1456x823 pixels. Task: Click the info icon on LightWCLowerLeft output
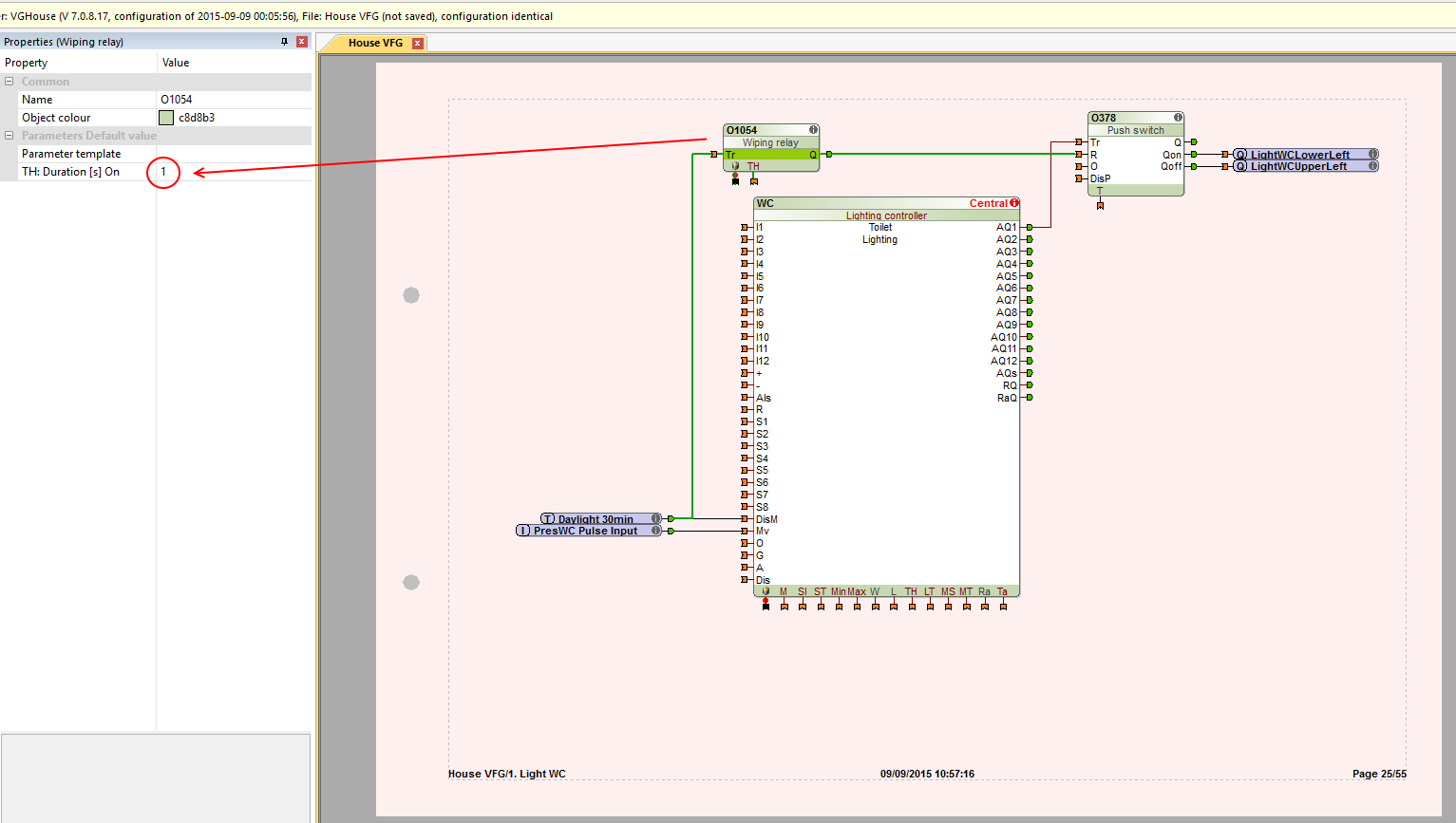(x=1372, y=155)
